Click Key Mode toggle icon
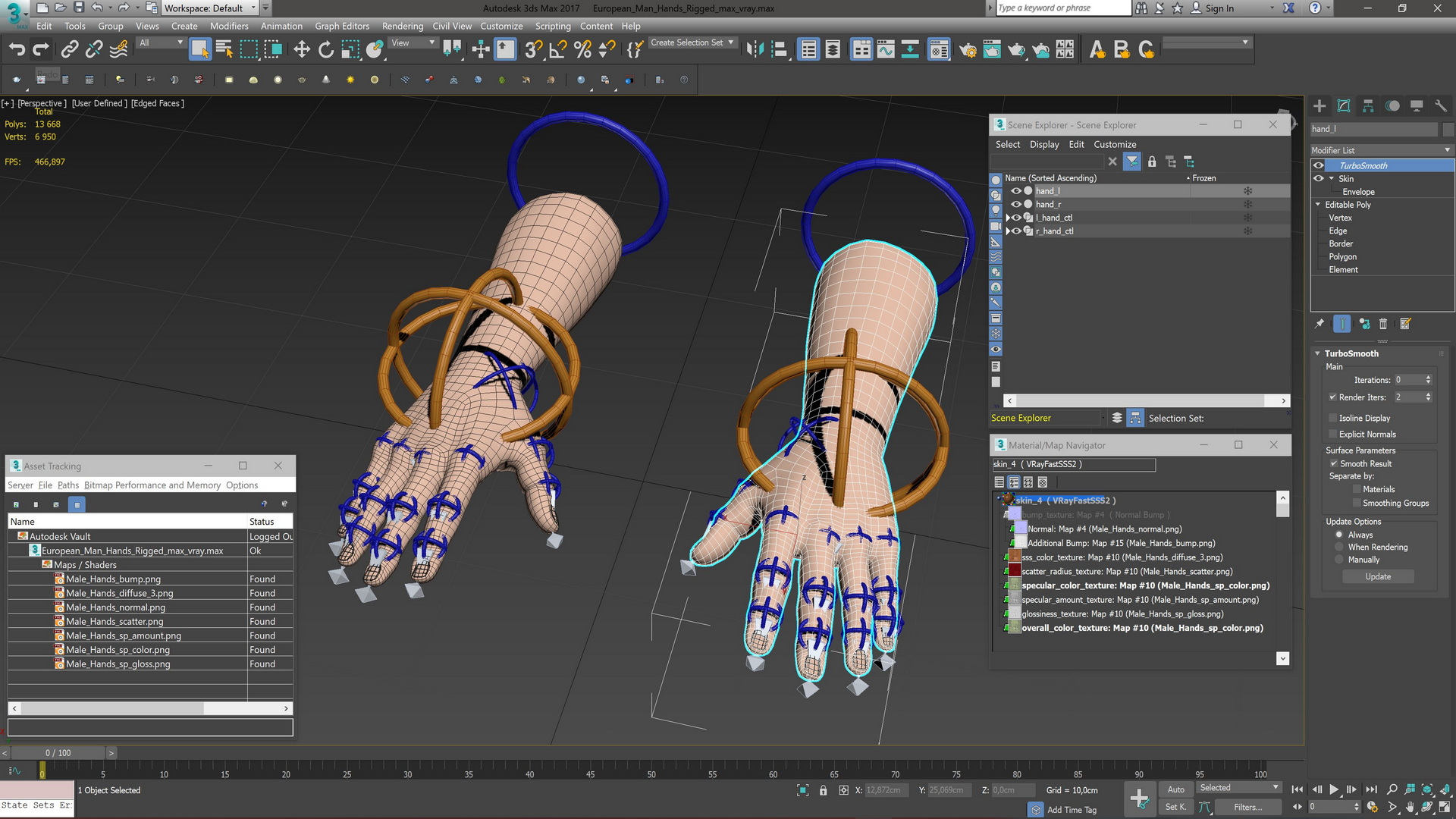 point(1298,807)
